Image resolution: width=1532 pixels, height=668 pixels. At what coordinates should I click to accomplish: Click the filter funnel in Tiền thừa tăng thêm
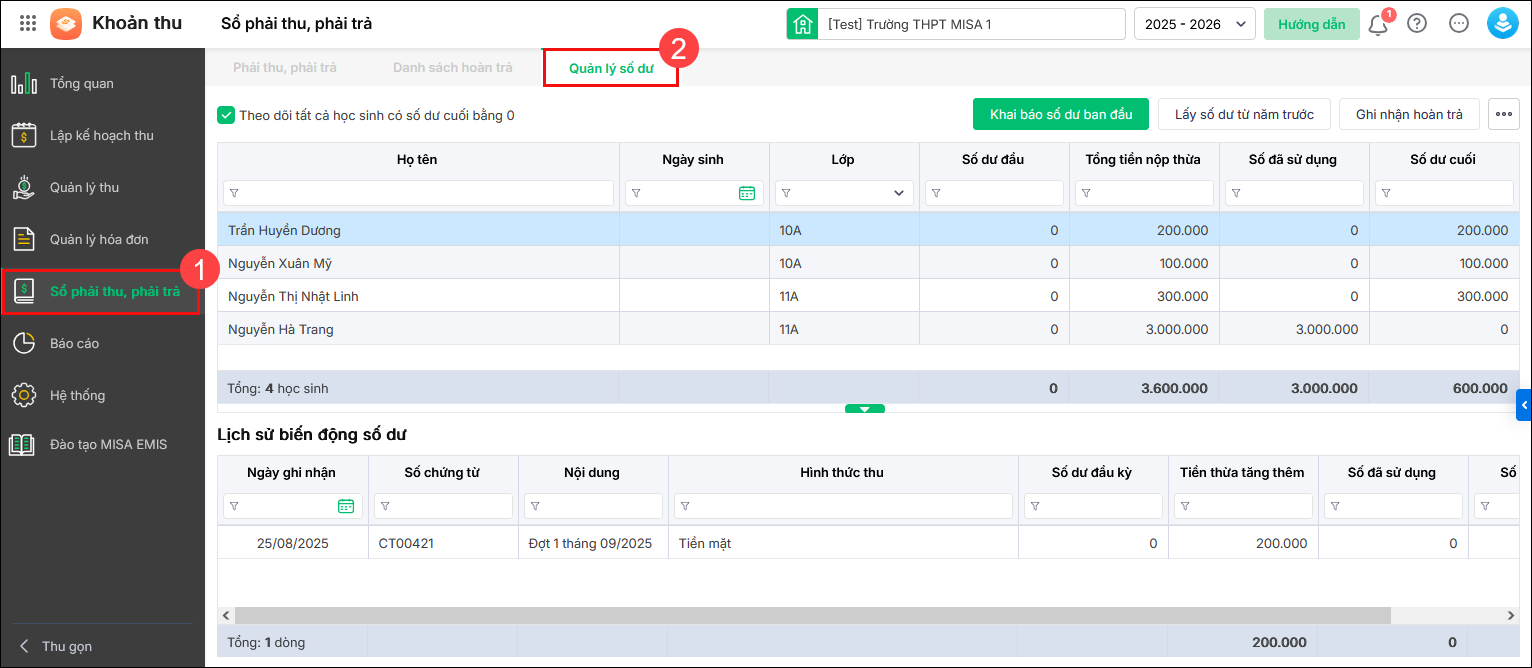click(1184, 506)
